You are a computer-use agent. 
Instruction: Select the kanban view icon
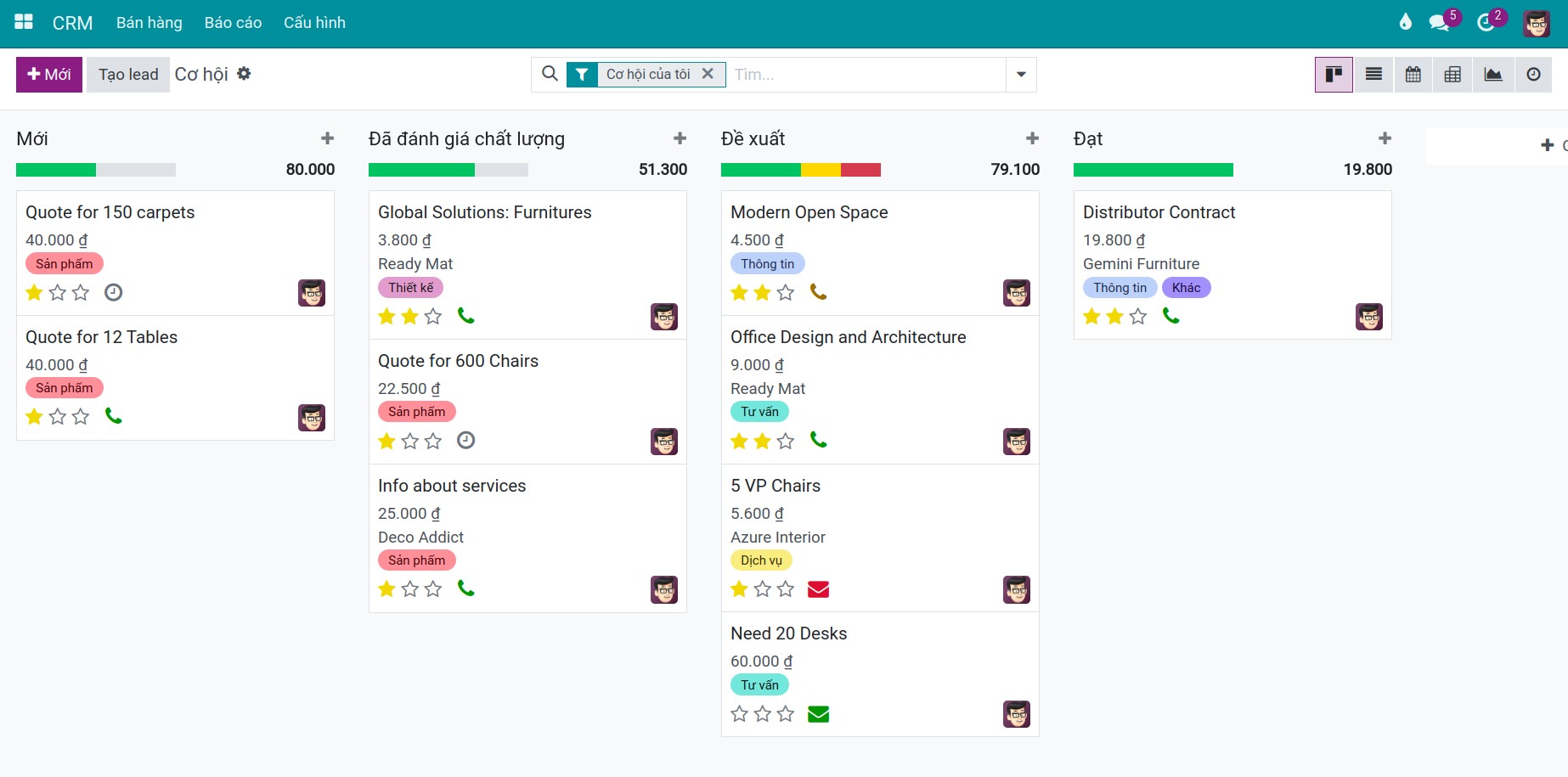point(1334,75)
